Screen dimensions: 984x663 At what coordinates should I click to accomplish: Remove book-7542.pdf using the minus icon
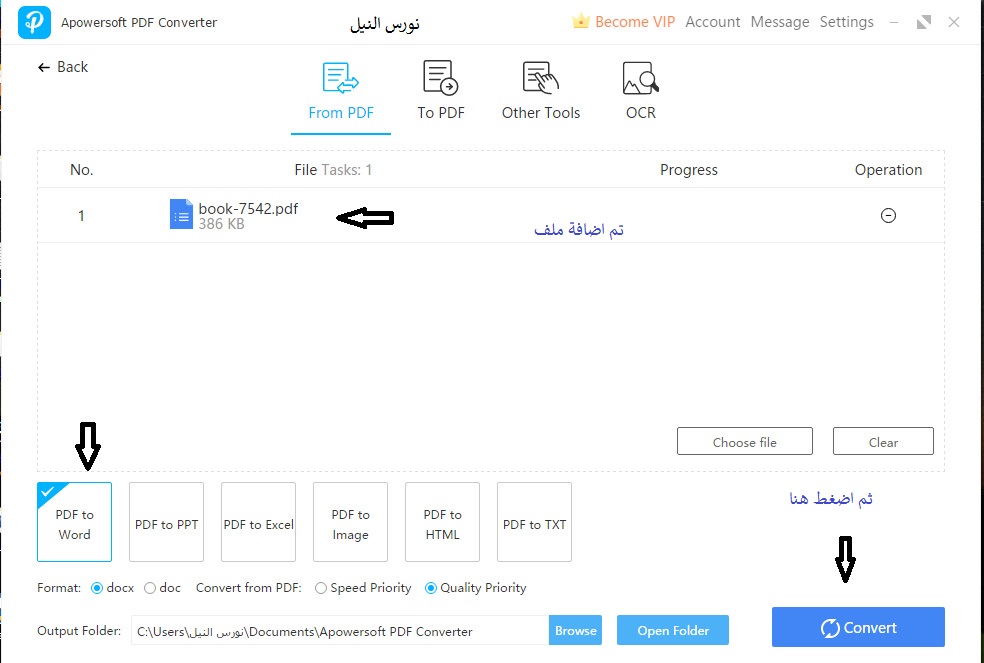point(887,216)
